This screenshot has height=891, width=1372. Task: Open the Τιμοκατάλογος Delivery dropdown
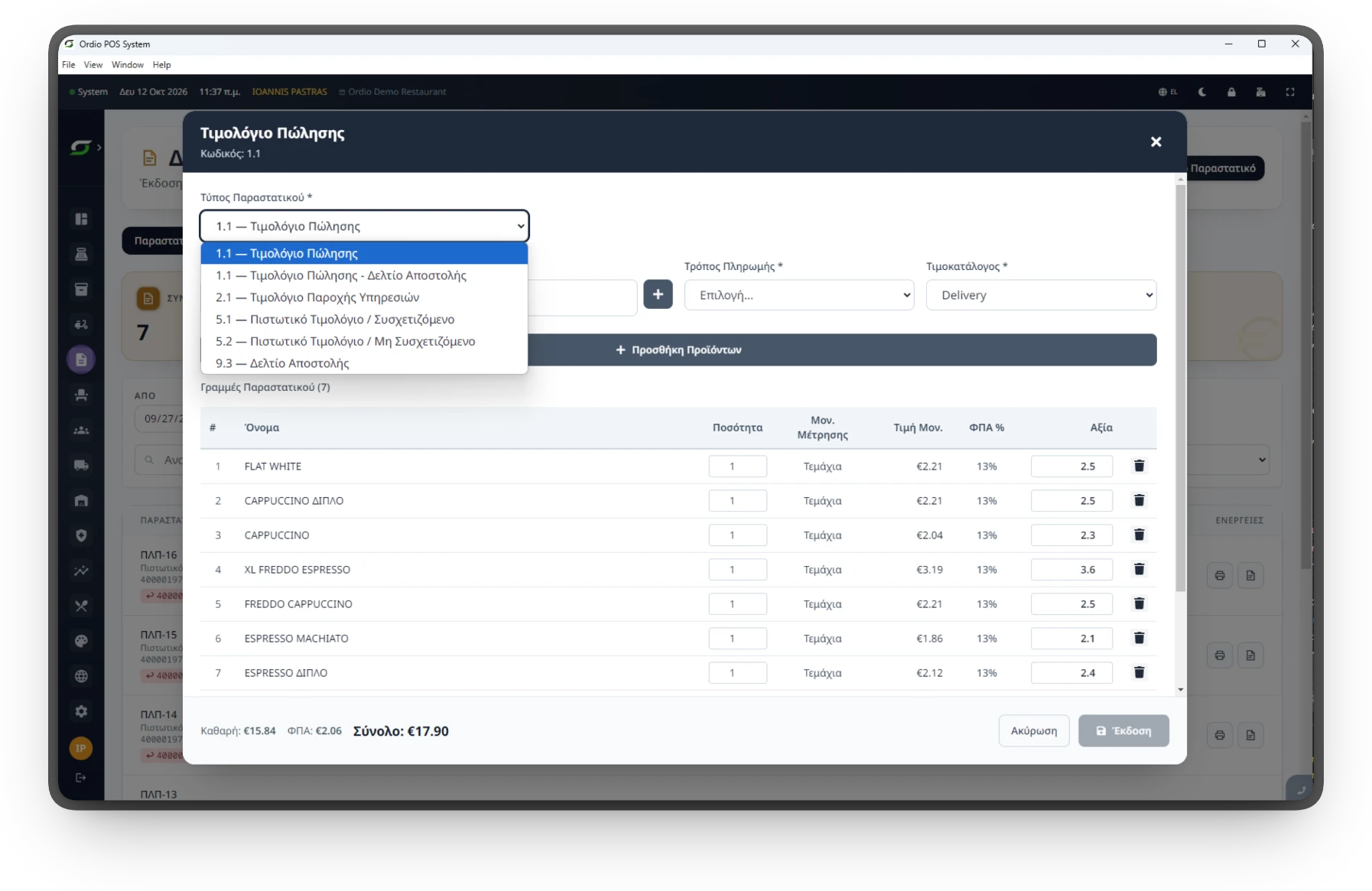point(1041,295)
